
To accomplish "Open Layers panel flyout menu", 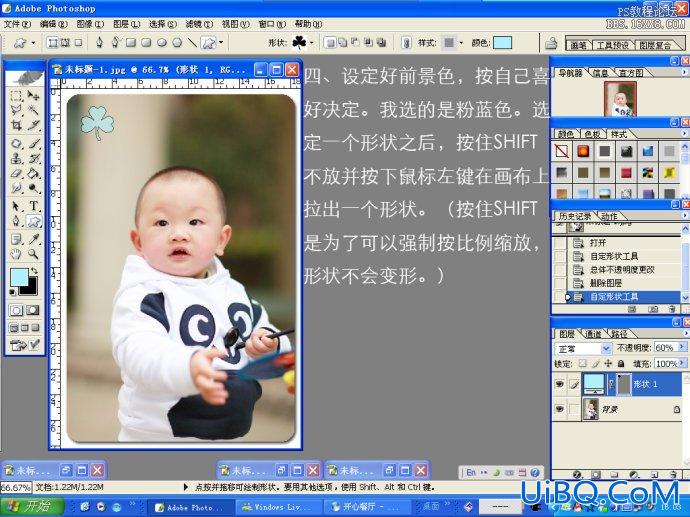I will [x=684, y=333].
